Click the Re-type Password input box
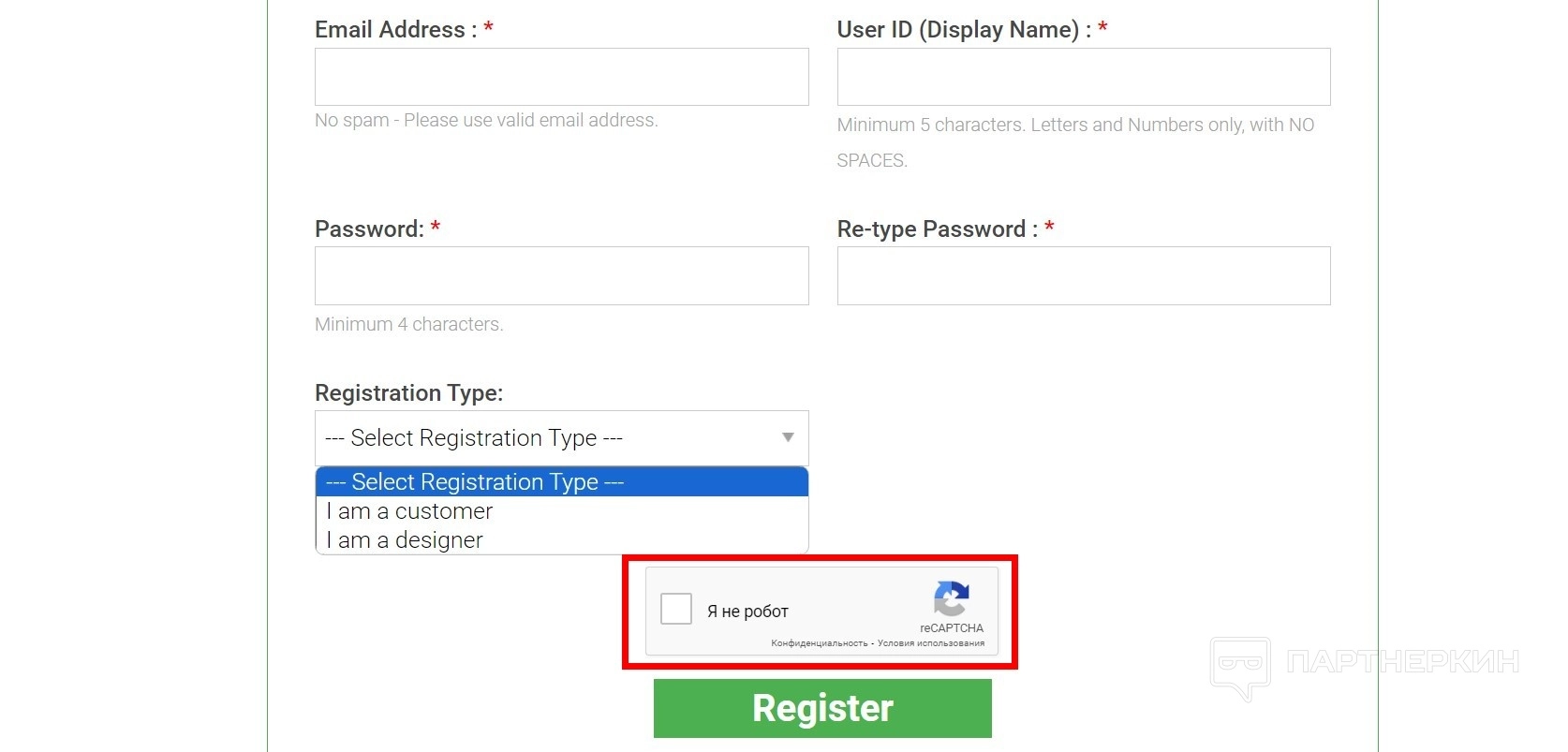This screenshot has width=1568, height=752. coord(1083,275)
